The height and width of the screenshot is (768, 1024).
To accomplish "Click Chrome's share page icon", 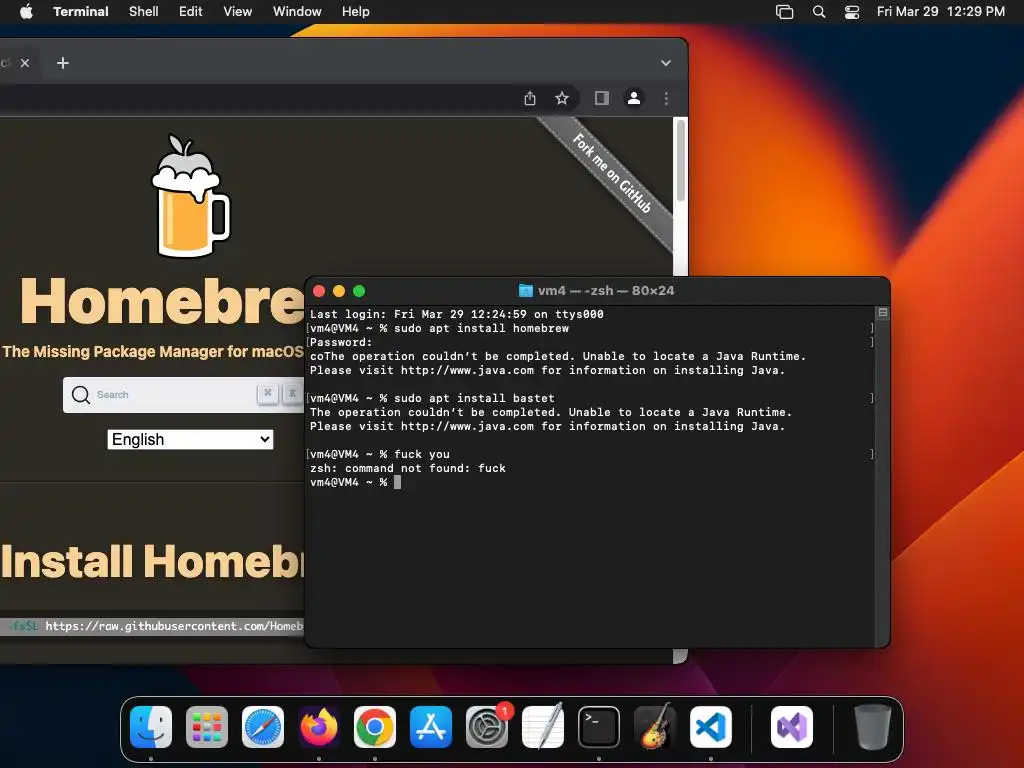I will click(530, 98).
